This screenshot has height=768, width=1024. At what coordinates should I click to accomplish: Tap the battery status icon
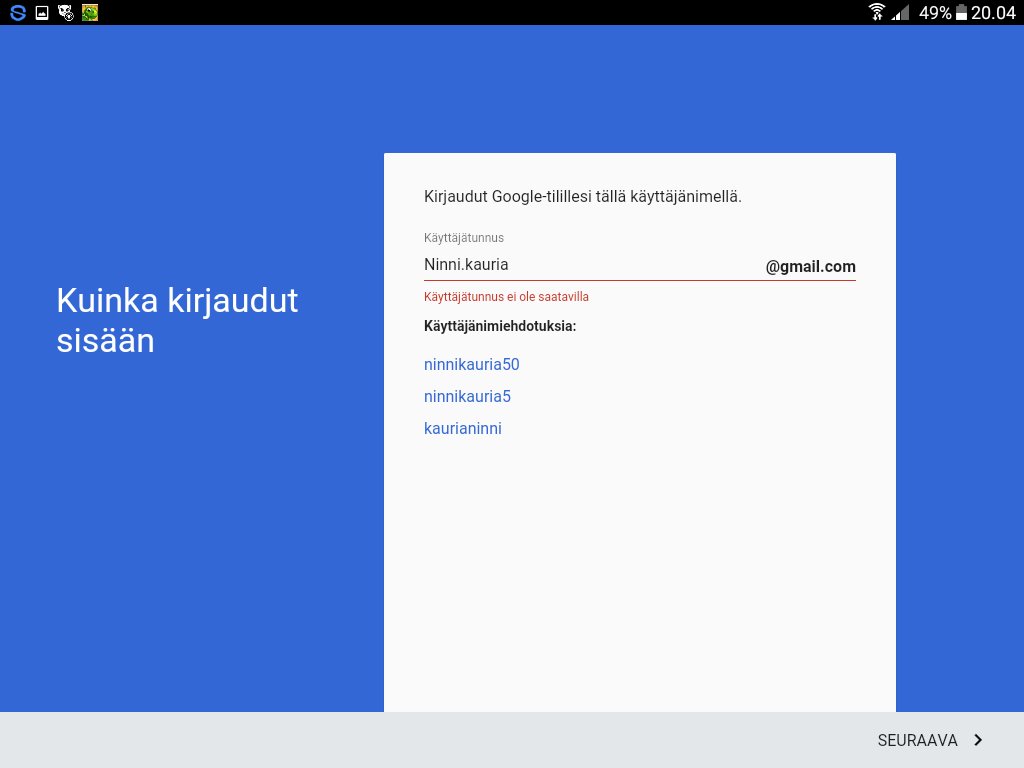click(961, 12)
